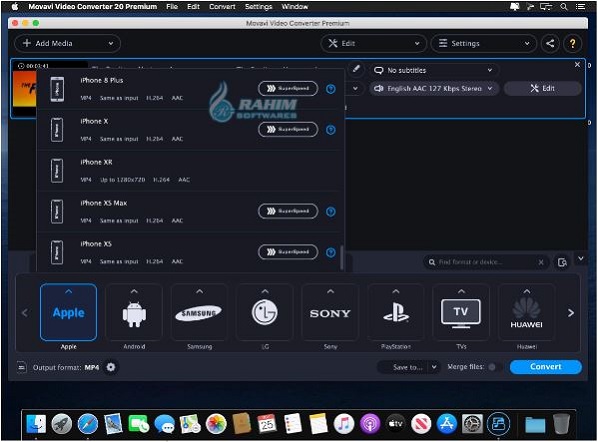
Task: Choose the iPhone XS Max preset
Action: pos(190,211)
